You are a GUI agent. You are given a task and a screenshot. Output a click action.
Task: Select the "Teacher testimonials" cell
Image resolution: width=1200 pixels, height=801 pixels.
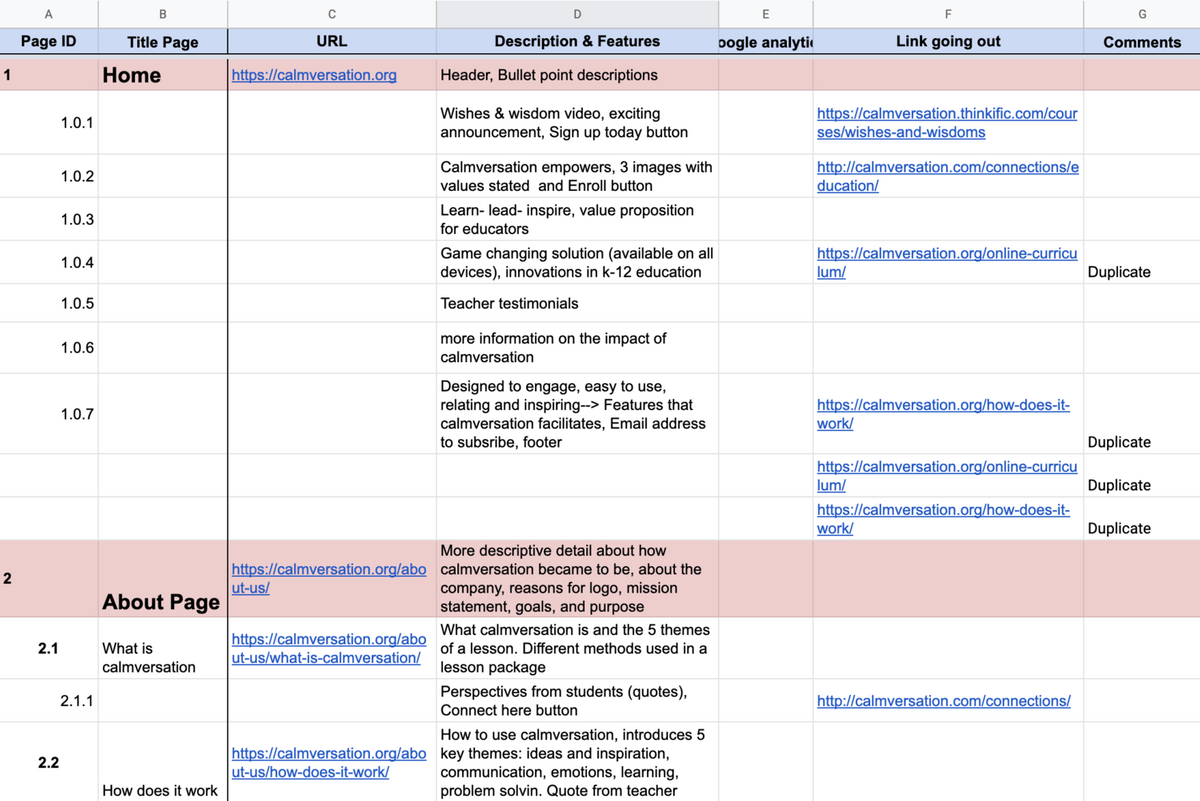tap(577, 303)
